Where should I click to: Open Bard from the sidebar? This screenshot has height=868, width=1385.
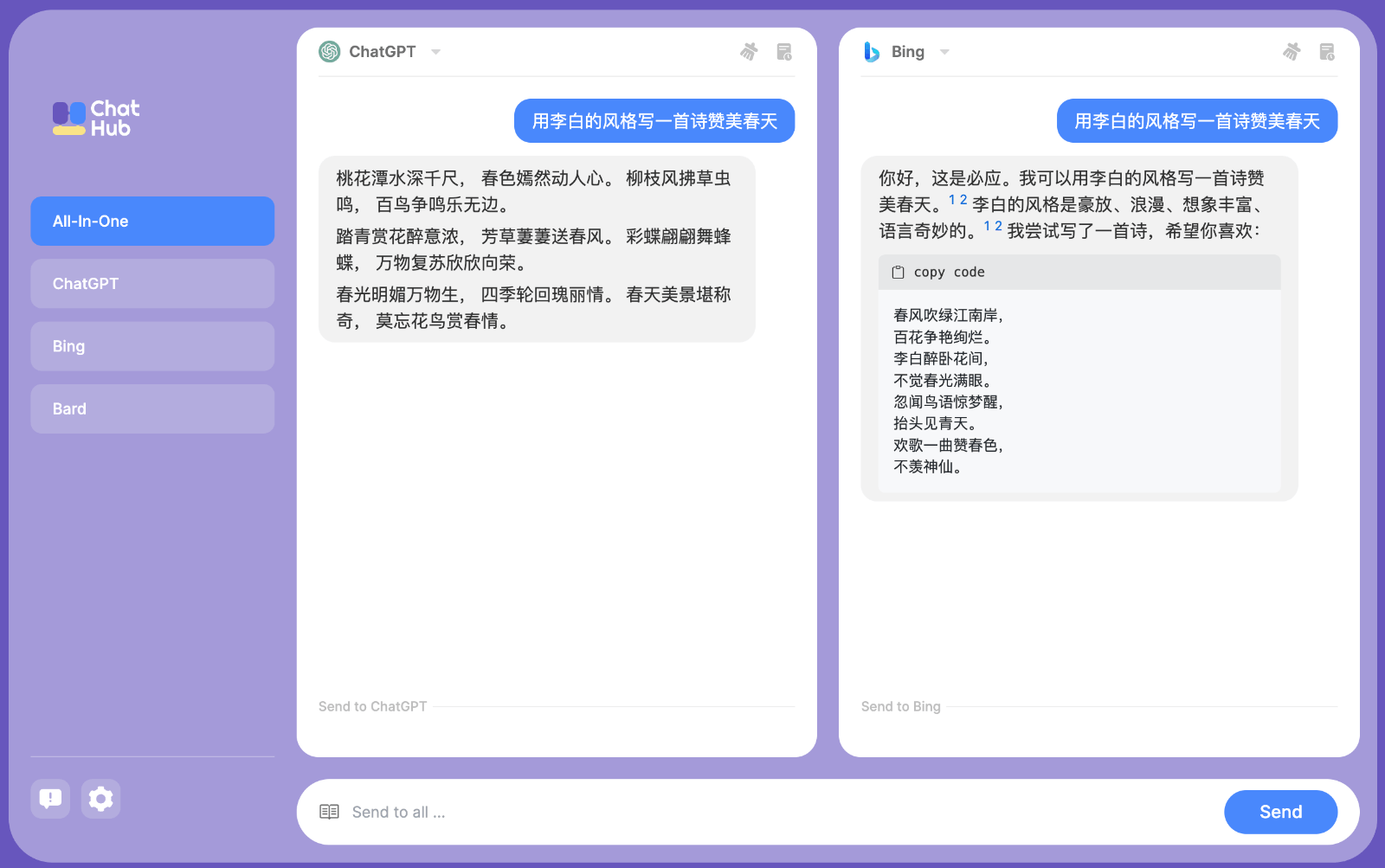[152, 409]
